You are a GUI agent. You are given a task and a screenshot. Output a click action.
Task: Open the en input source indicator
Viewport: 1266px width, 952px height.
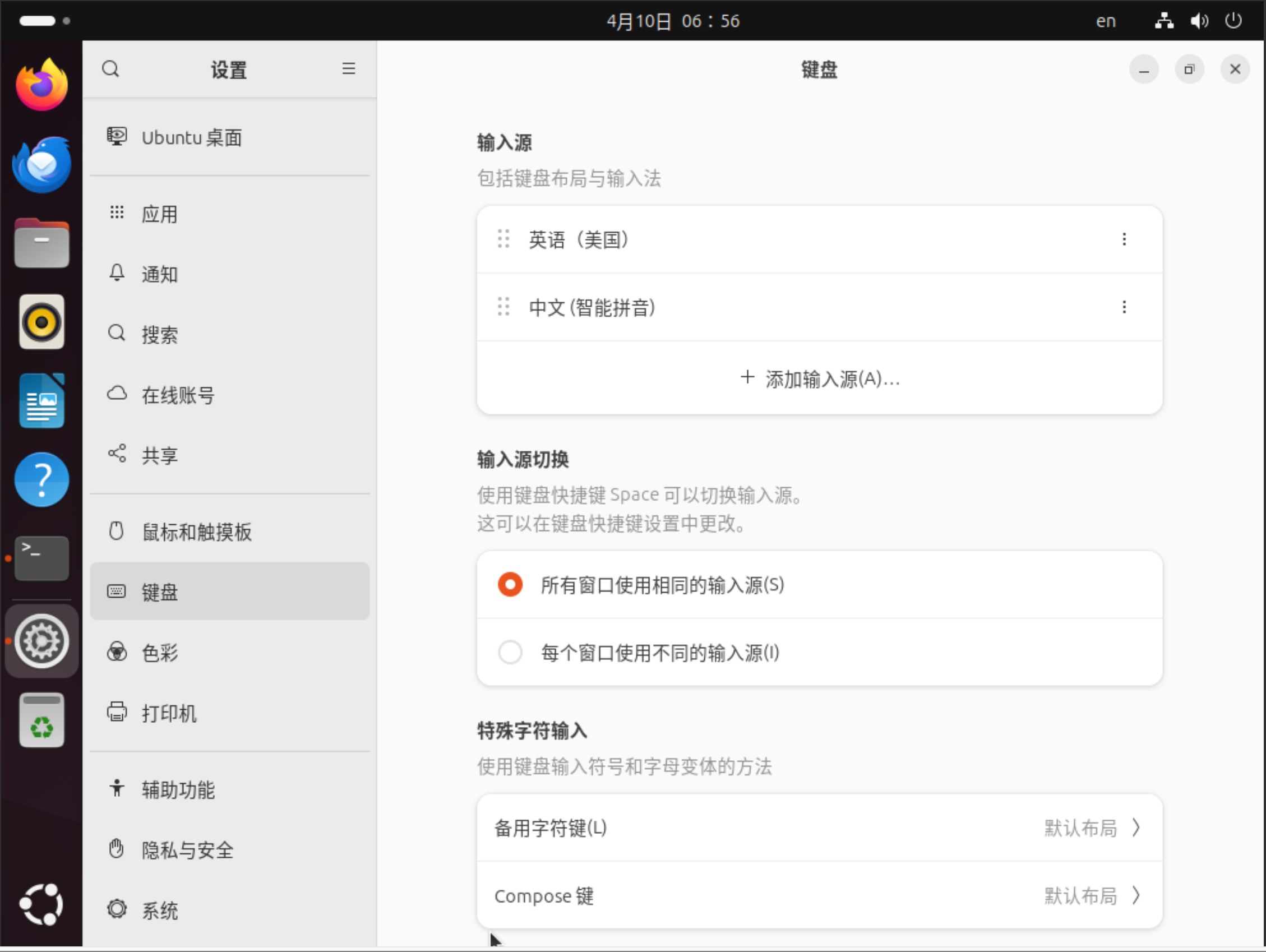[x=1105, y=21]
